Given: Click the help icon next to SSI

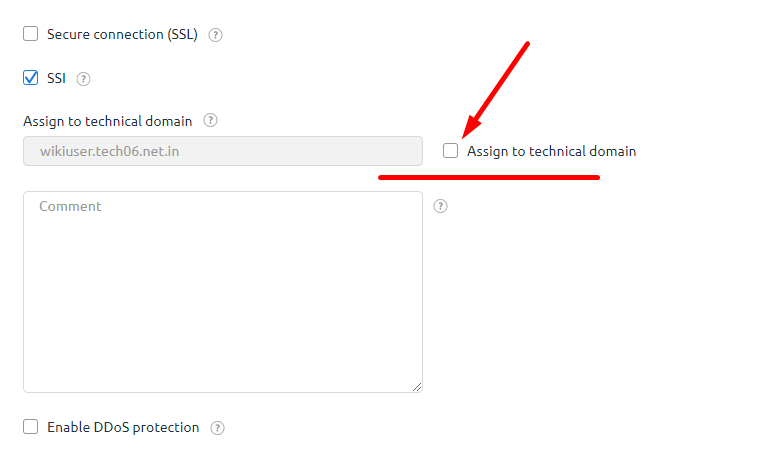Looking at the screenshot, I should pyautogui.click(x=84, y=79).
